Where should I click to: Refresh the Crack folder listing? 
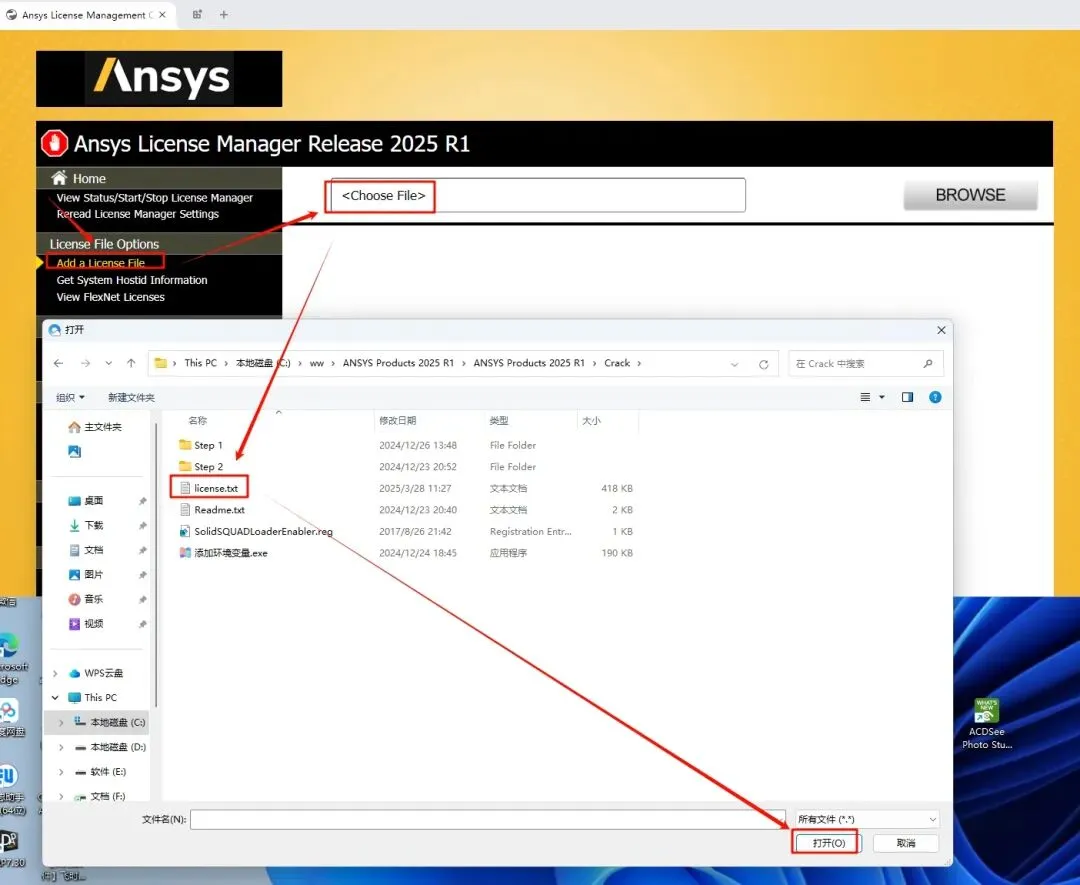click(x=763, y=364)
